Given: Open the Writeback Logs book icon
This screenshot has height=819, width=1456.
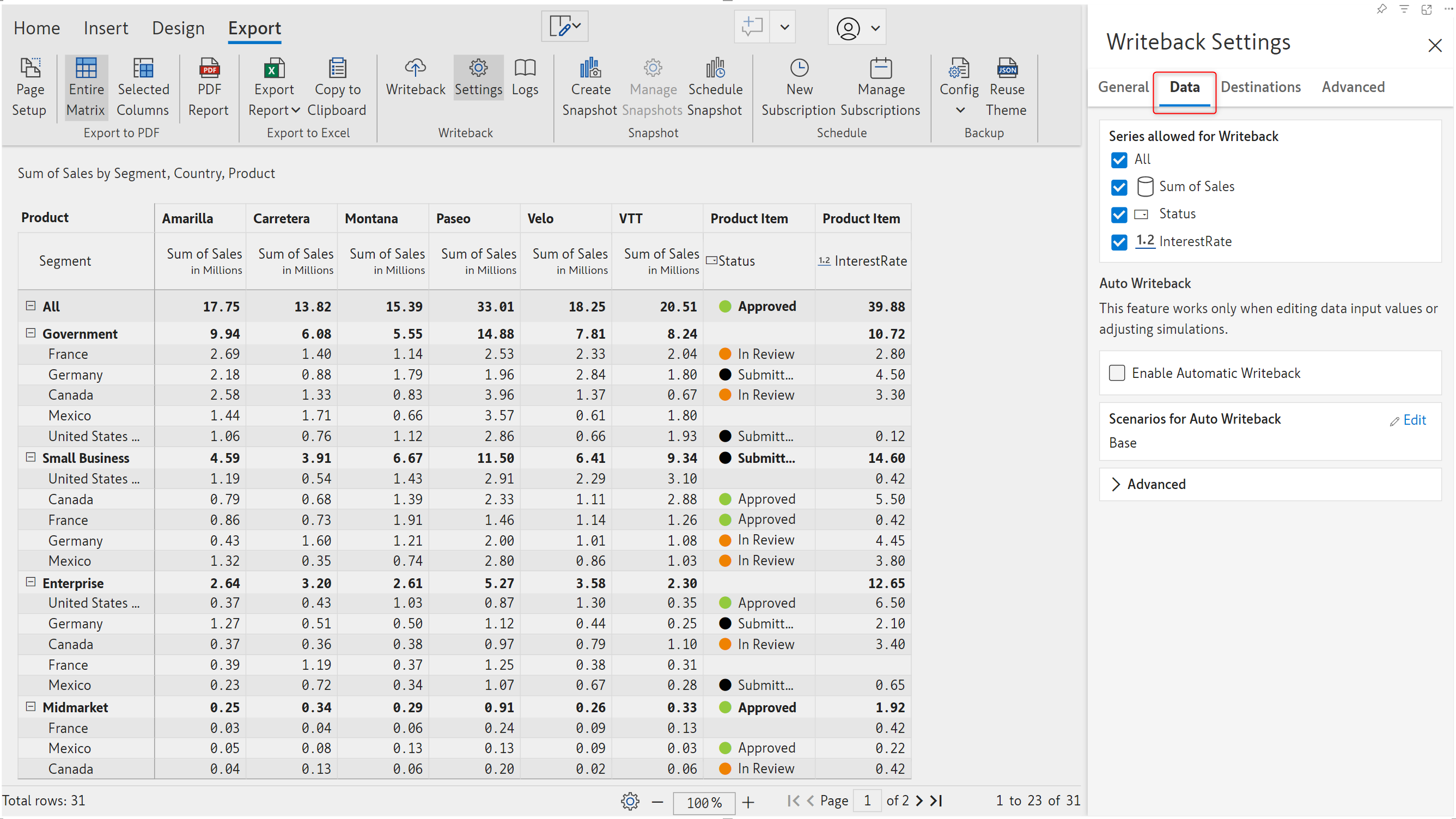Looking at the screenshot, I should (x=525, y=69).
